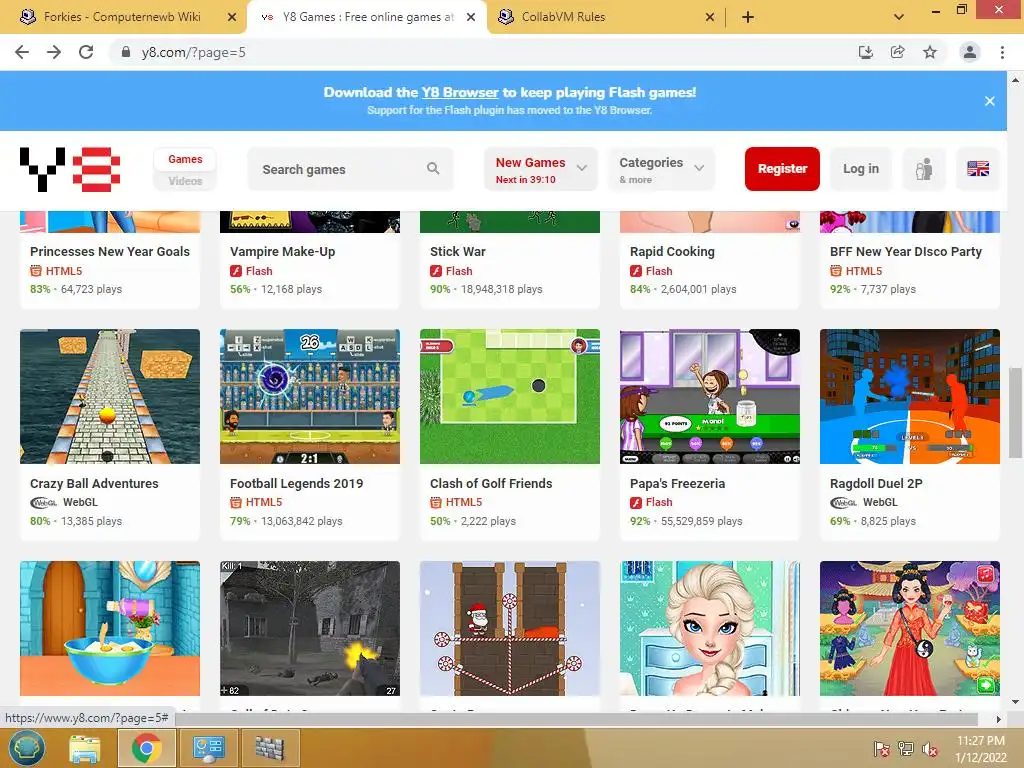Open the Chinese New Year dress-up thumbnail

(910, 628)
